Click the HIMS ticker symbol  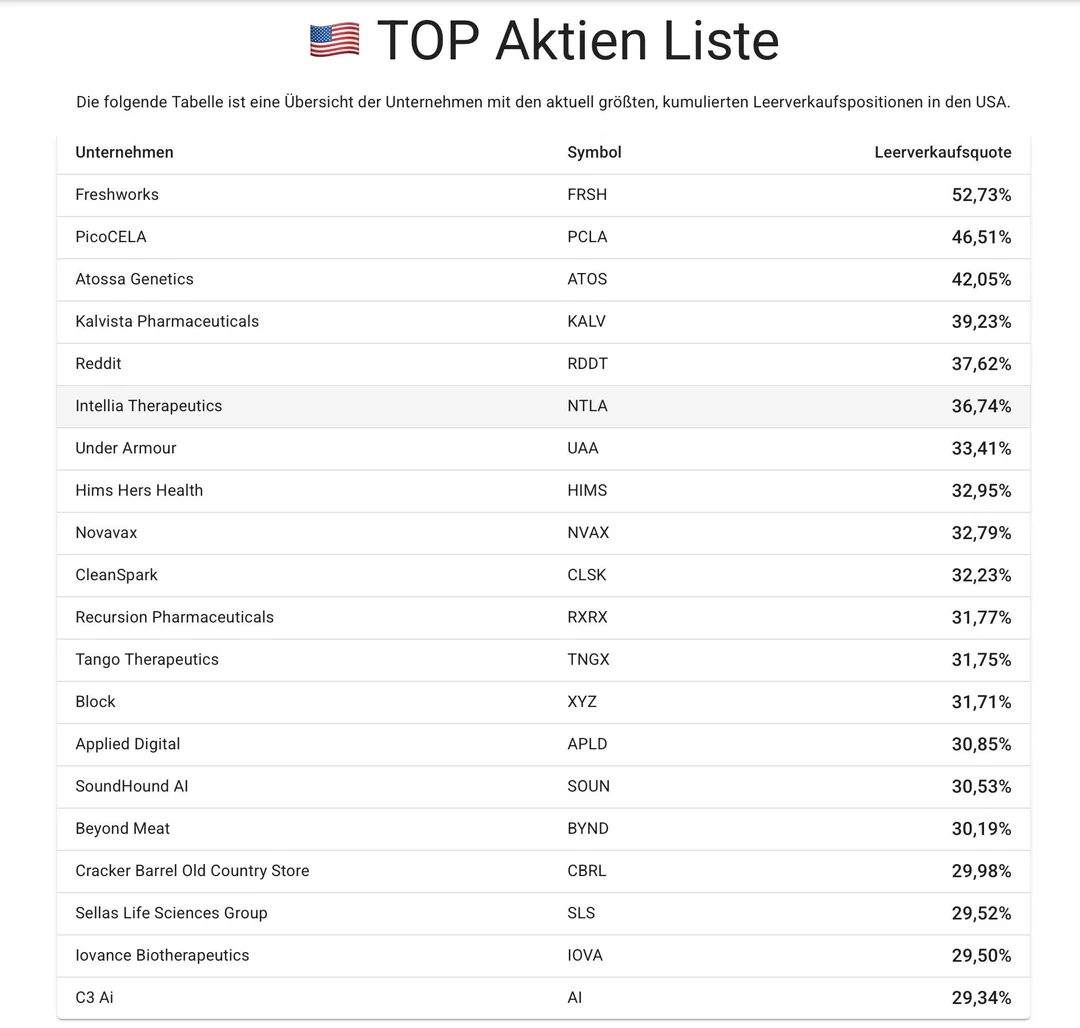pos(587,490)
